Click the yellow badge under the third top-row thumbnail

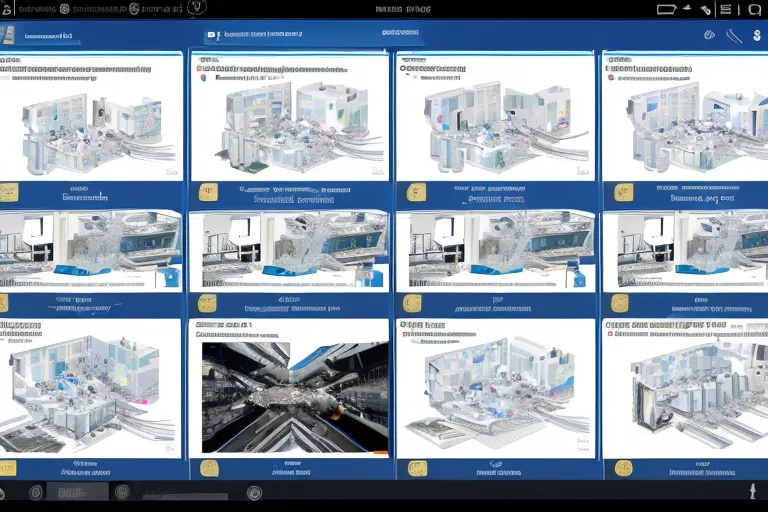[x=415, y=192]
